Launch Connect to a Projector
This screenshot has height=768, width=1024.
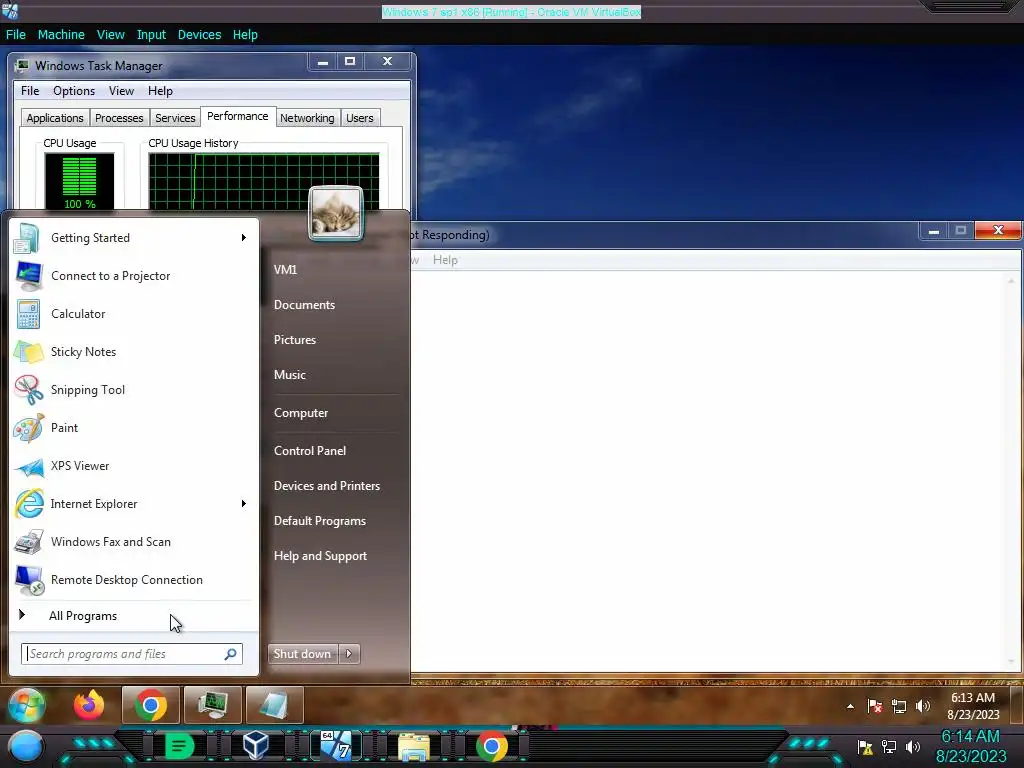pyautogui.click(x=133, y=276)
